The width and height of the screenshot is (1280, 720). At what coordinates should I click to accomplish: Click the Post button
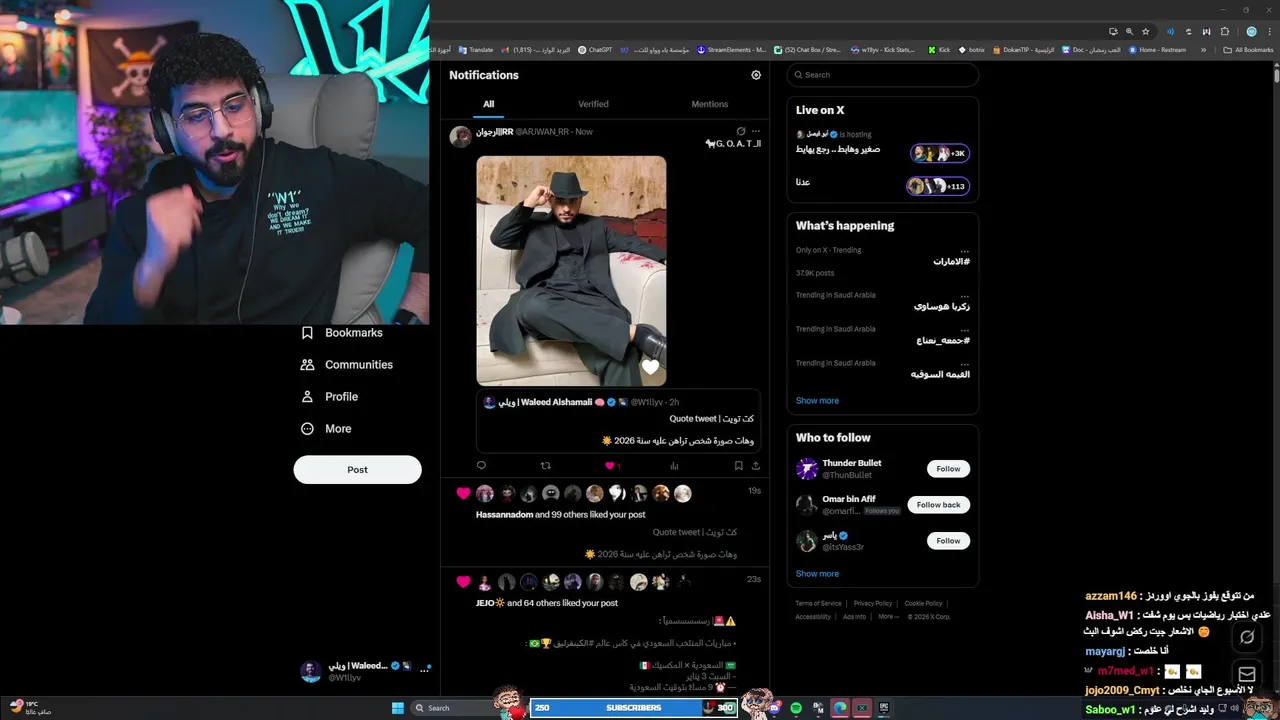[x=357, y=470]
